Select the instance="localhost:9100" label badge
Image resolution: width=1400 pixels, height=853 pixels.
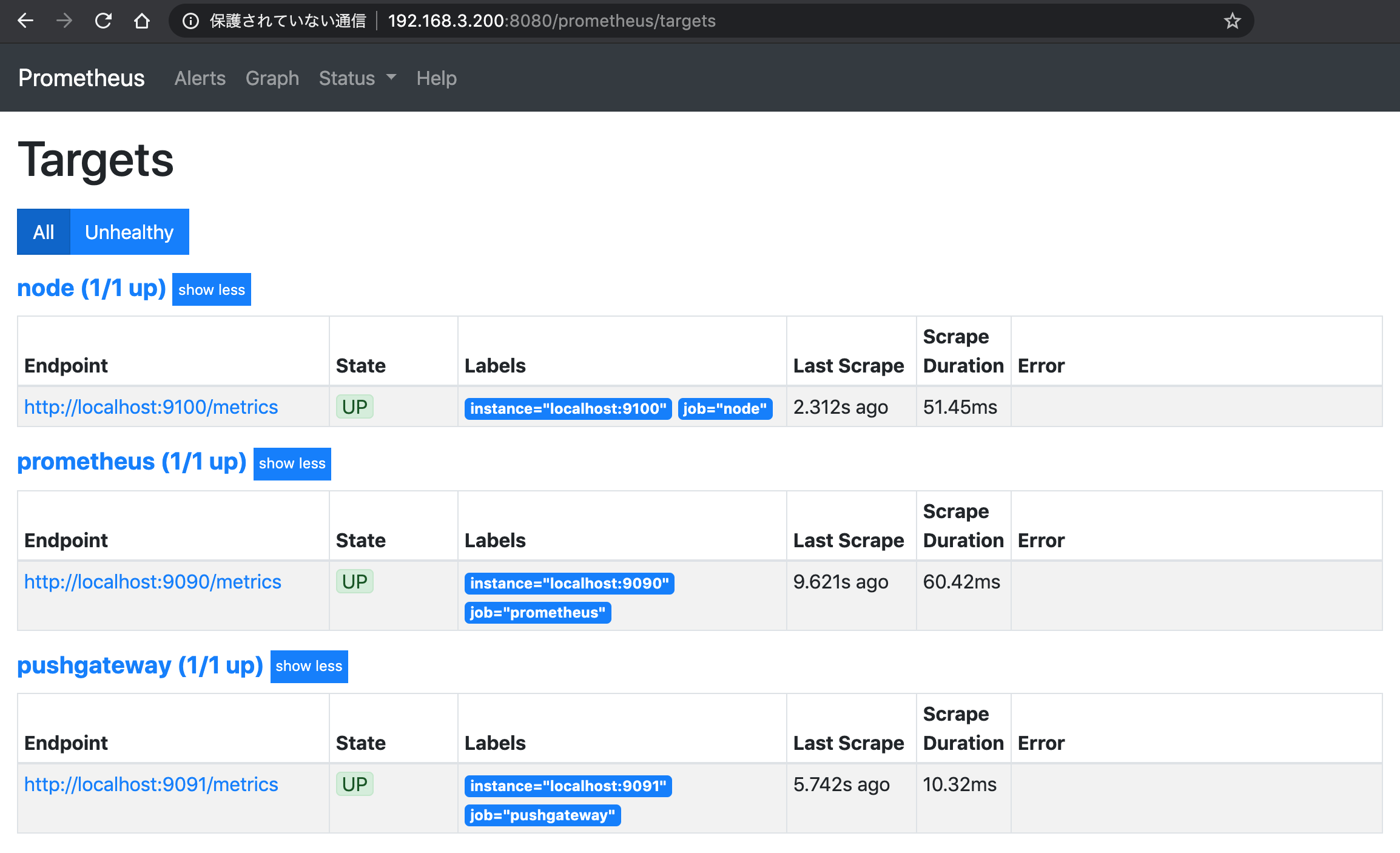click(x=568, y=408)
